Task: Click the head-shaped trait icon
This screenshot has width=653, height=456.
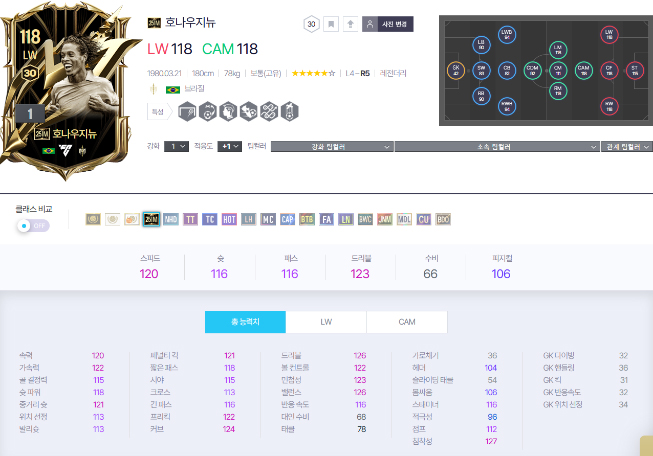Action: (x=228, y=112)
